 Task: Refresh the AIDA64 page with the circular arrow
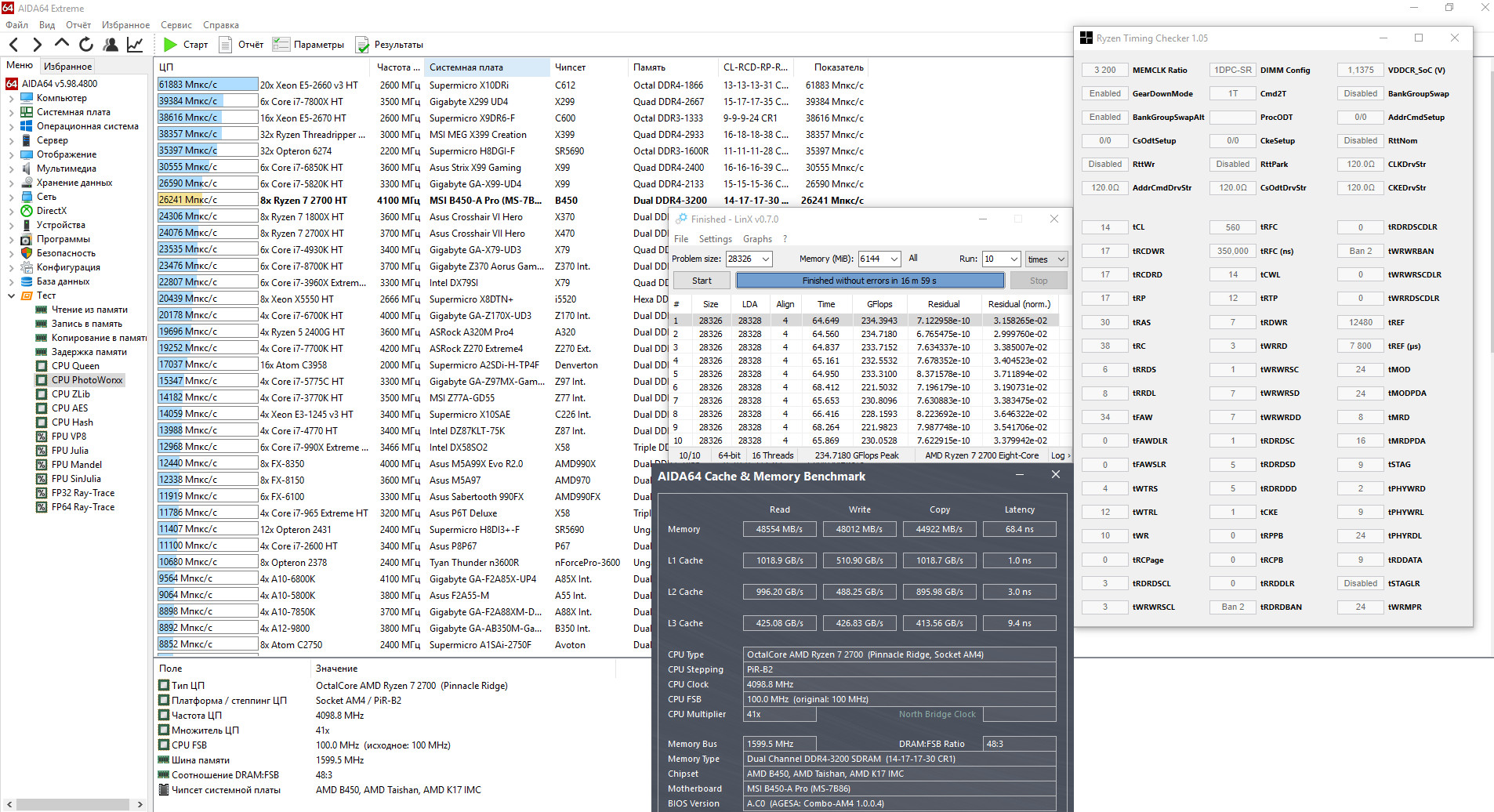click(x=86, y=45)
